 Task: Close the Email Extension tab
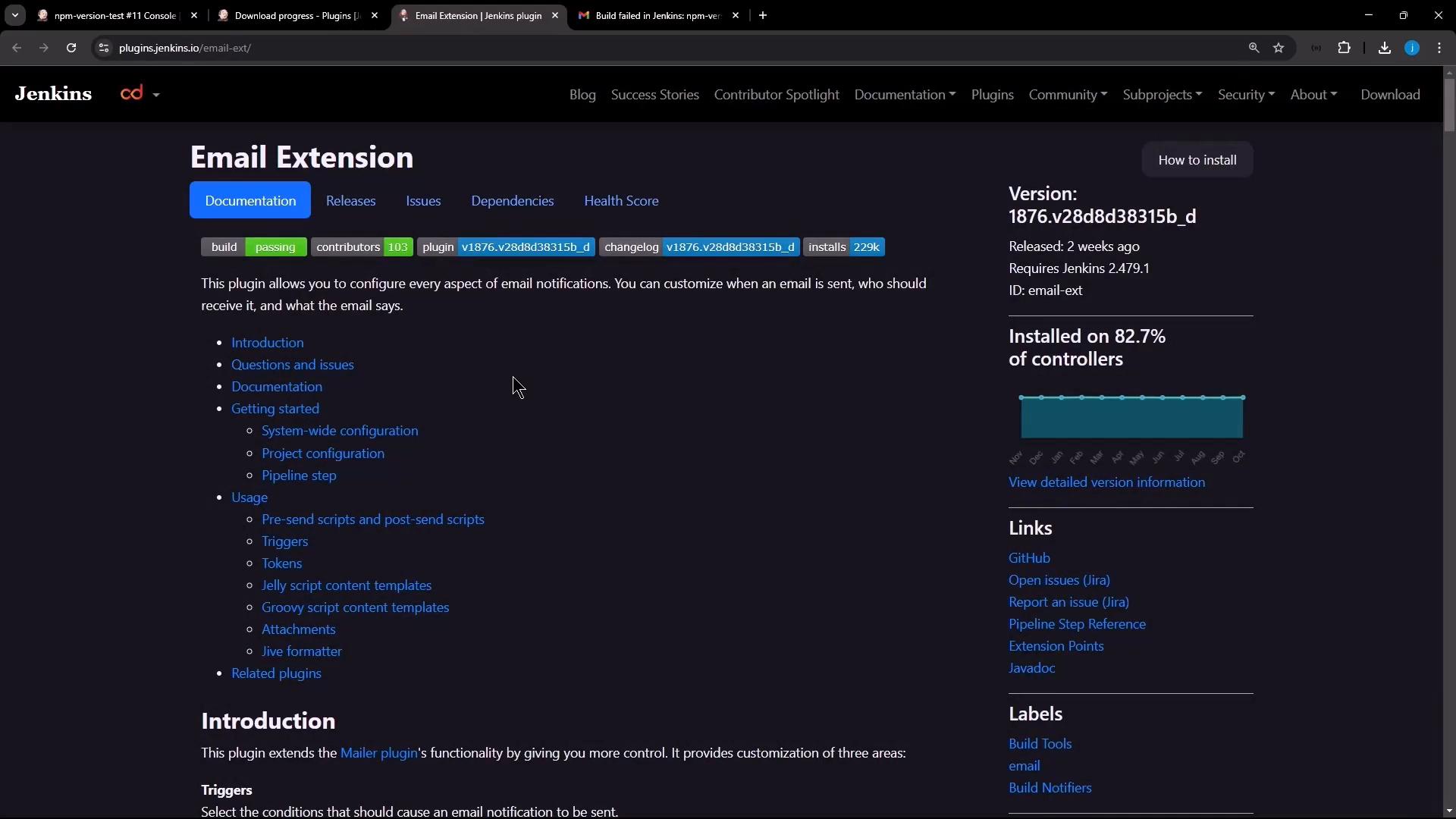click(x=555, y=15)
